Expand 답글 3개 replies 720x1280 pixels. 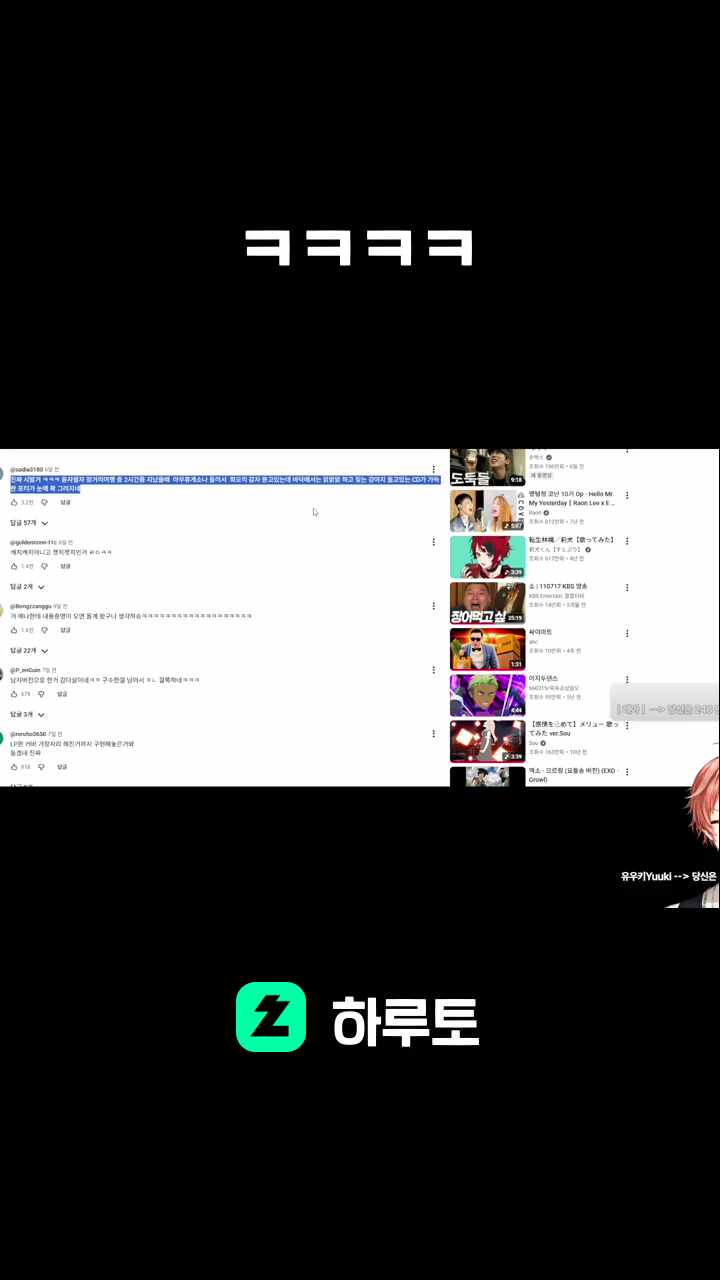coord(27,715)
